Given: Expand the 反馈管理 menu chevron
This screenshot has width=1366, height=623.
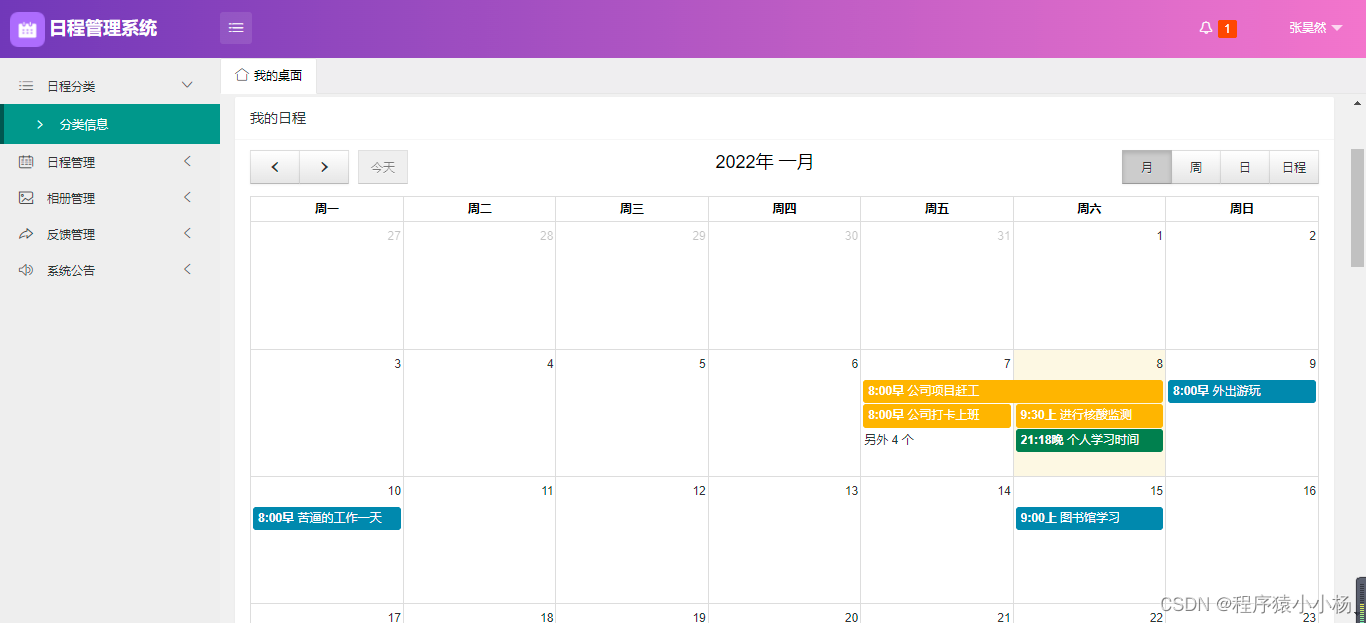Looking at the screenshot, I should tap(187, 233).
